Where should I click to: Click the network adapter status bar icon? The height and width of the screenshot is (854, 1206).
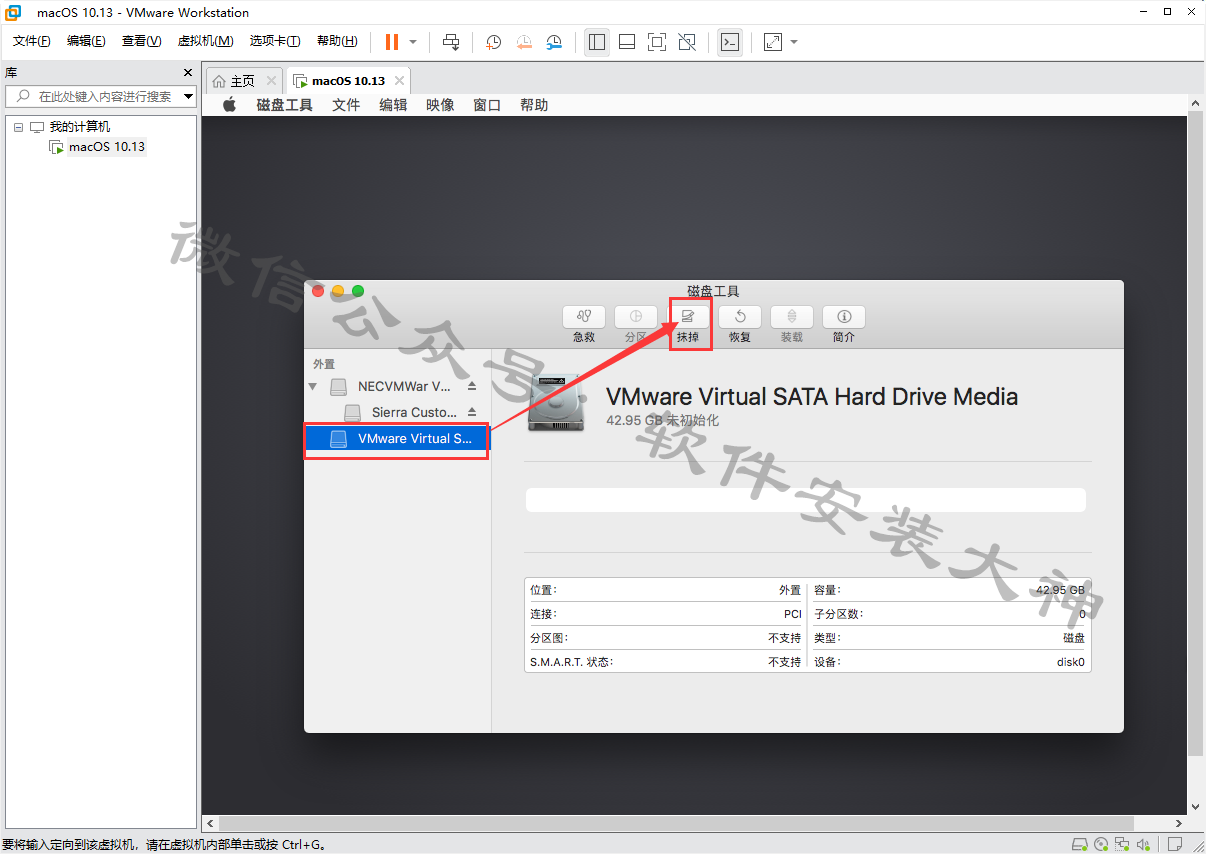tap(1122, 845)
